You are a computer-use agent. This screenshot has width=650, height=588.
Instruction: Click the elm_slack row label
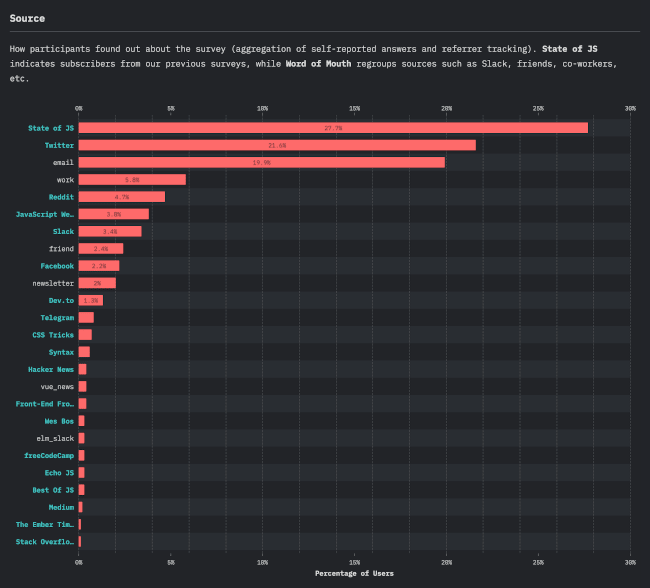[55, 438]
